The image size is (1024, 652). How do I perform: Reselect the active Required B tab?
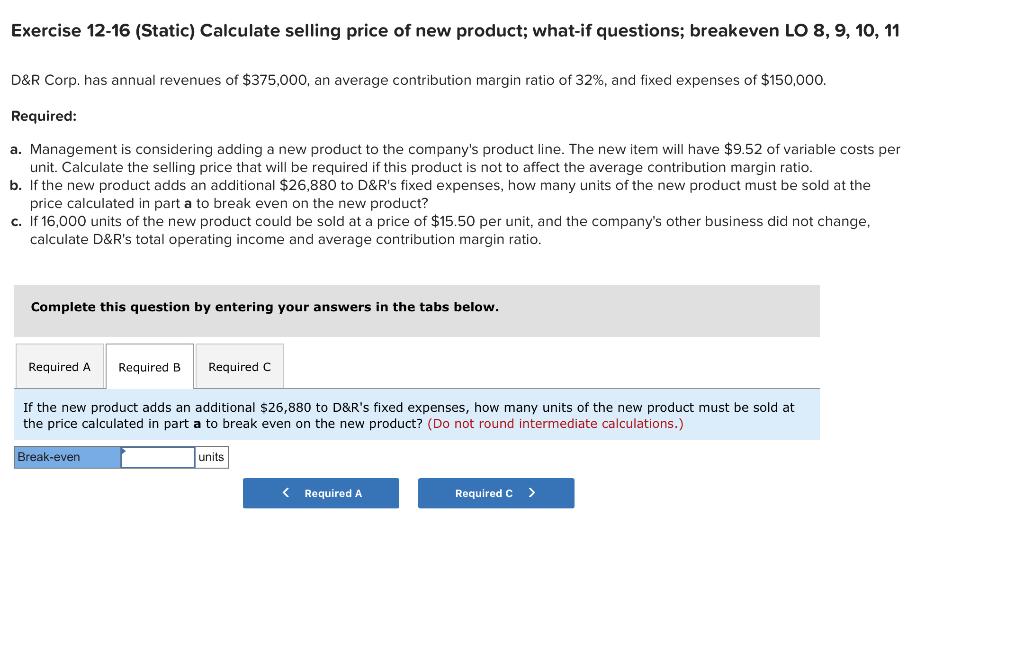click(x=149, y=366)
